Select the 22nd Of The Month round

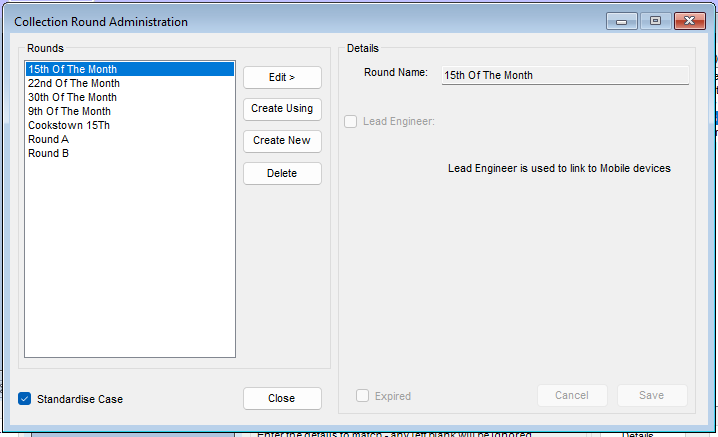[x=130, y=83]
